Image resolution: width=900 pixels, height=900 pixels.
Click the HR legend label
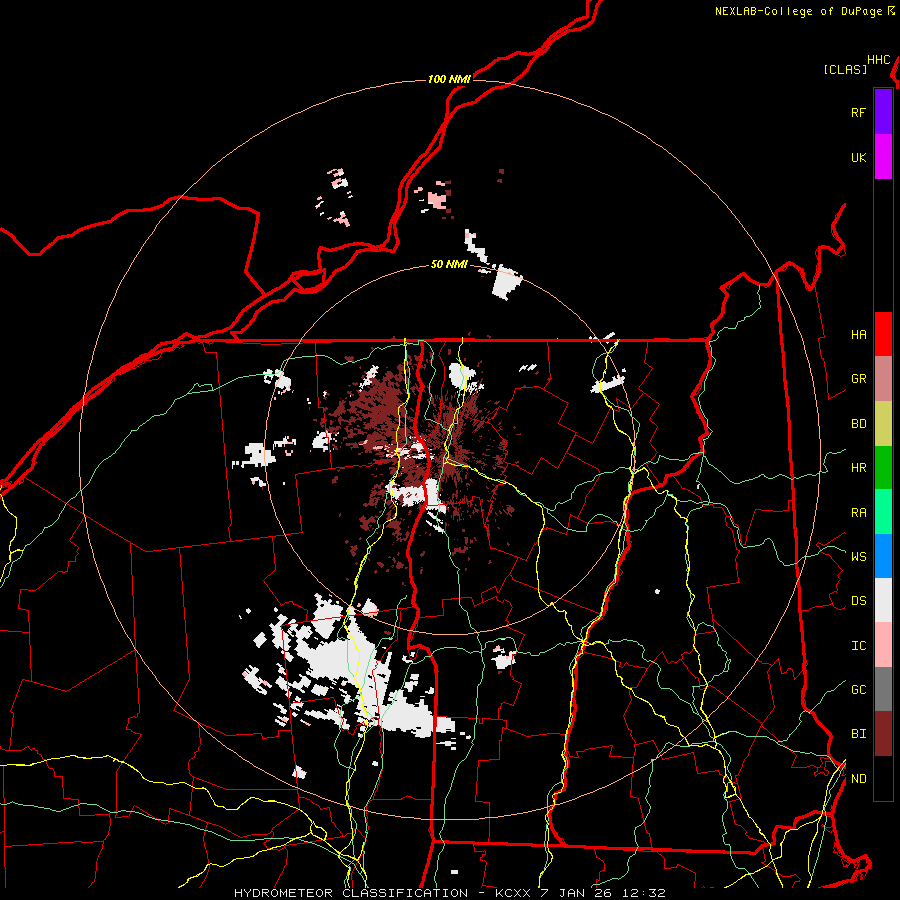pyautogui.click(x=858, y=468)
